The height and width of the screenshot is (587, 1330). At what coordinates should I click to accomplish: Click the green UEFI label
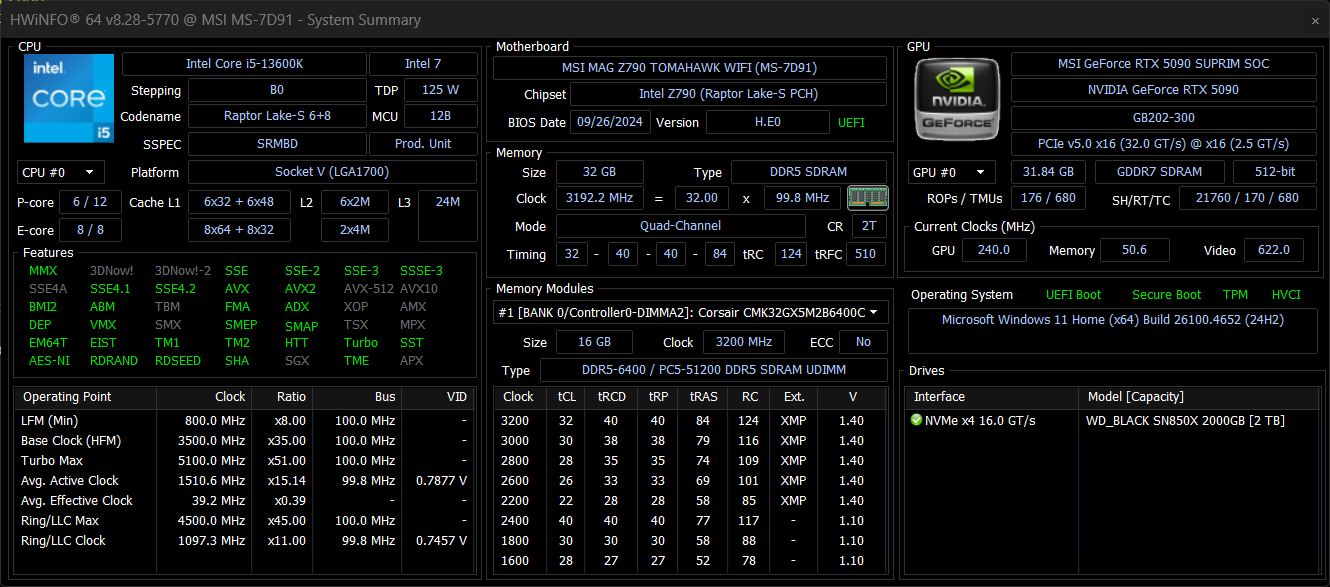[852, 122]
